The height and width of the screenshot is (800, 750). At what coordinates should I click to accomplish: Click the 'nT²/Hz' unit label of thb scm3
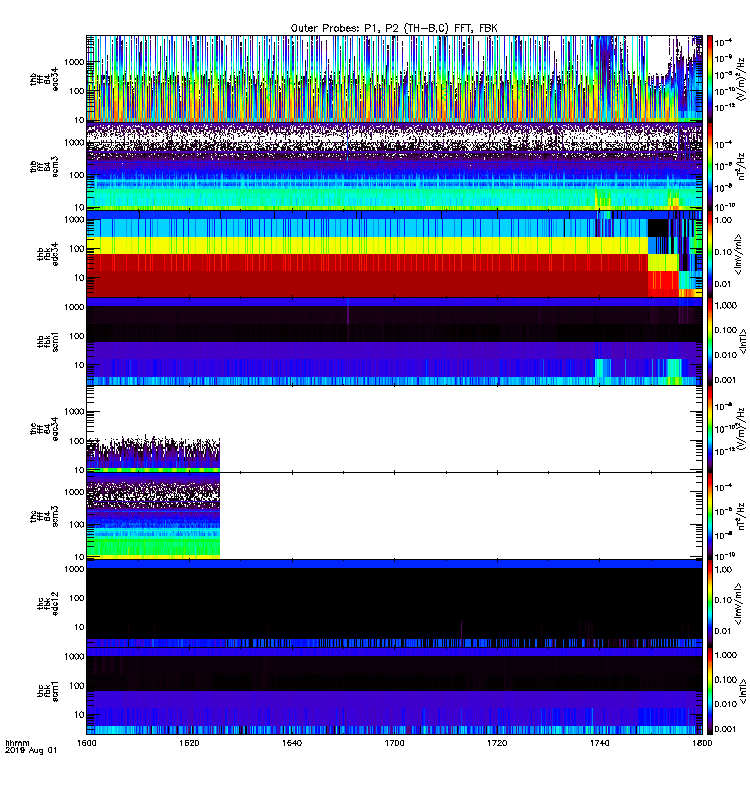click(741, 166)
